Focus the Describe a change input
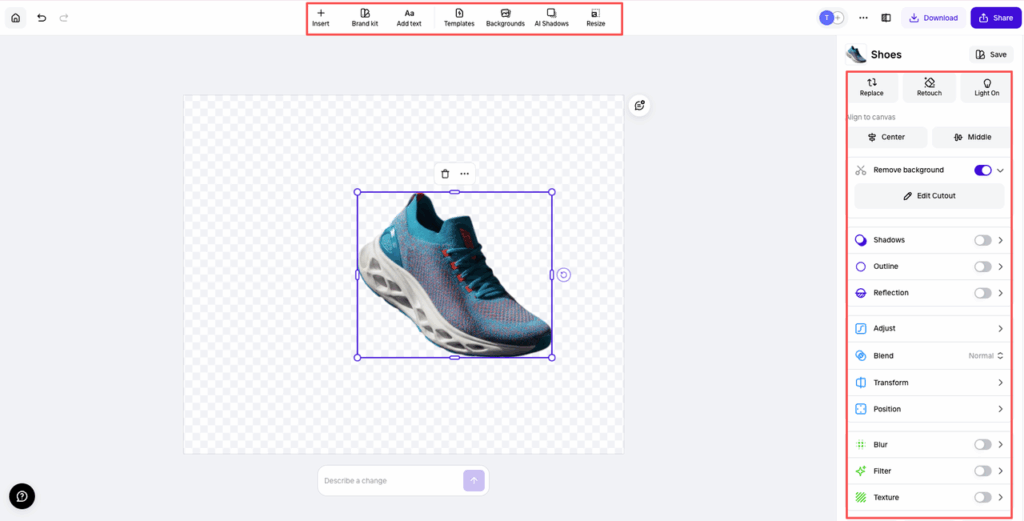The width and height of the screenshot is (1024, 521). (392, 481)
